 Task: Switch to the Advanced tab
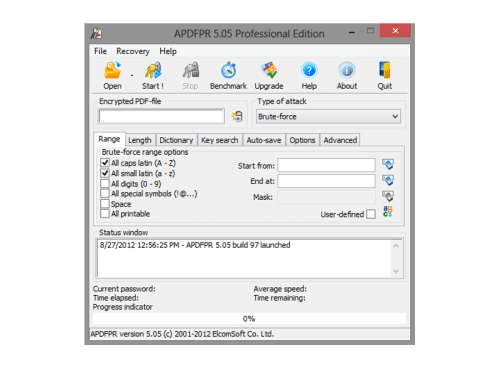pyautogui.click(x=340, y=140)
